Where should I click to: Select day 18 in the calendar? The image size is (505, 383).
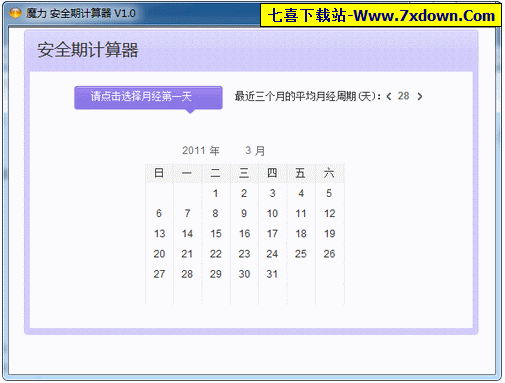tap(301, 234)
